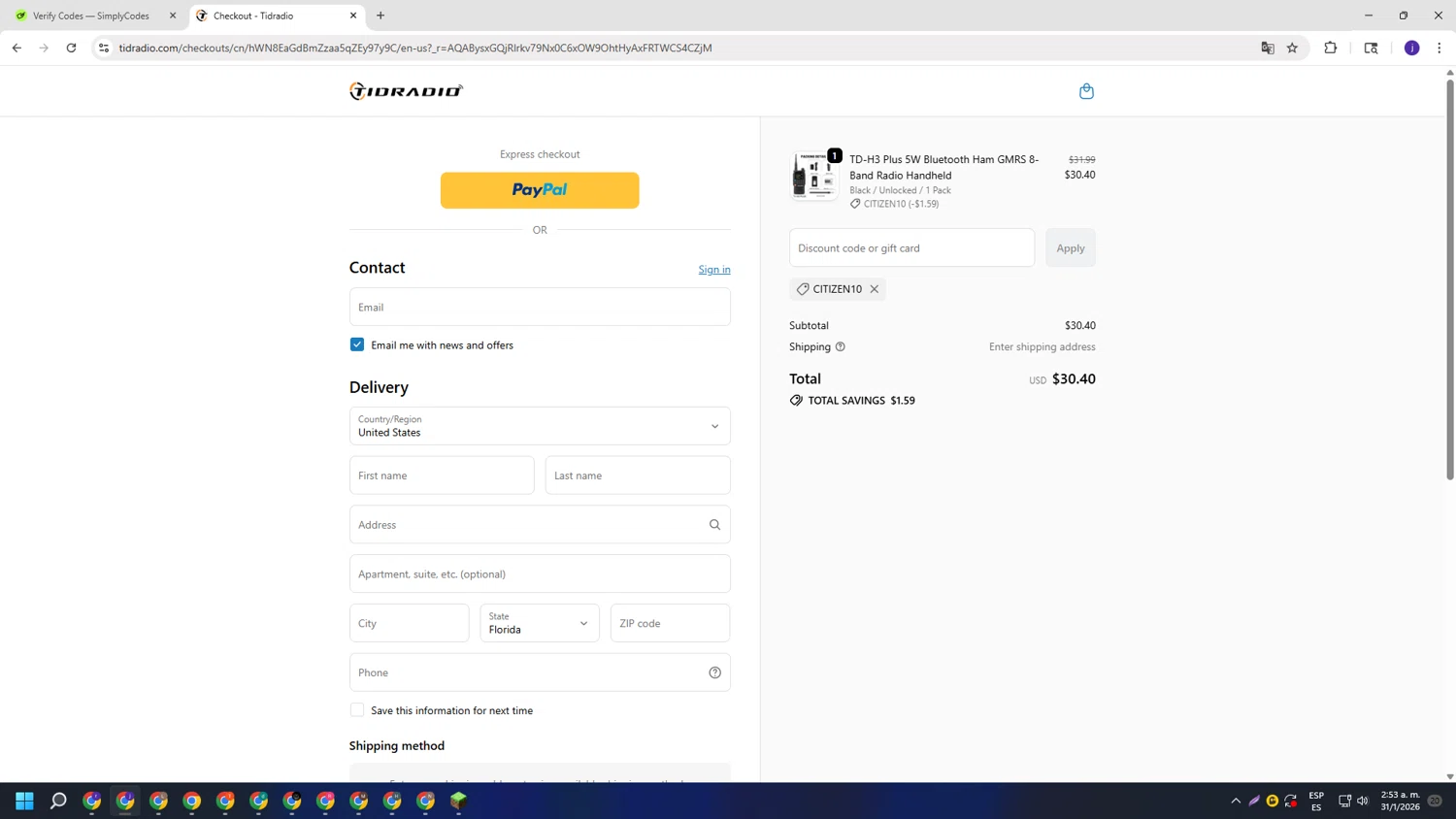Screen dimensions: 1456x819
Task: Click the ZIP code field
Action: 670,623
